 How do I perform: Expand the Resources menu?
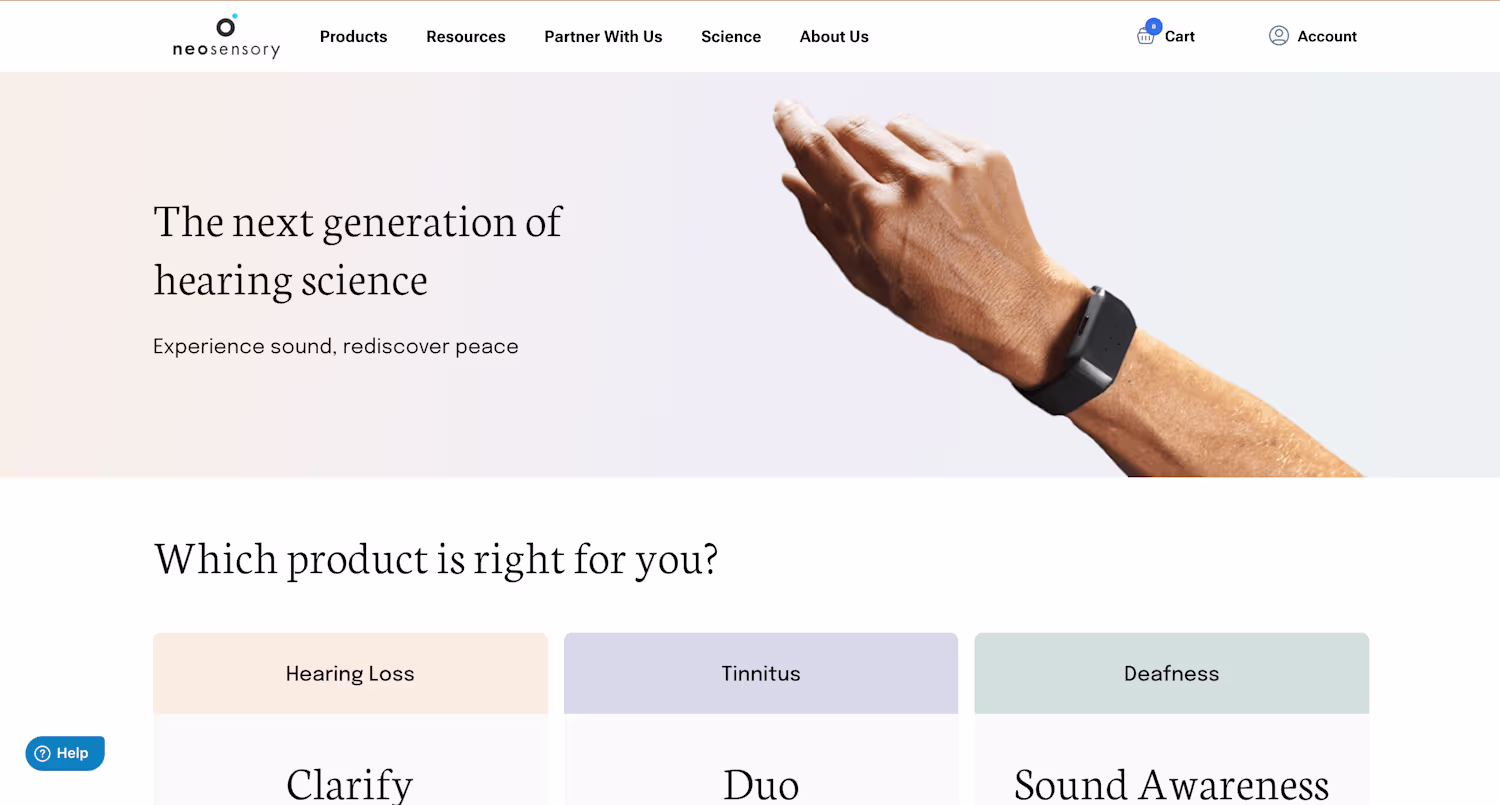coord(465,37)
